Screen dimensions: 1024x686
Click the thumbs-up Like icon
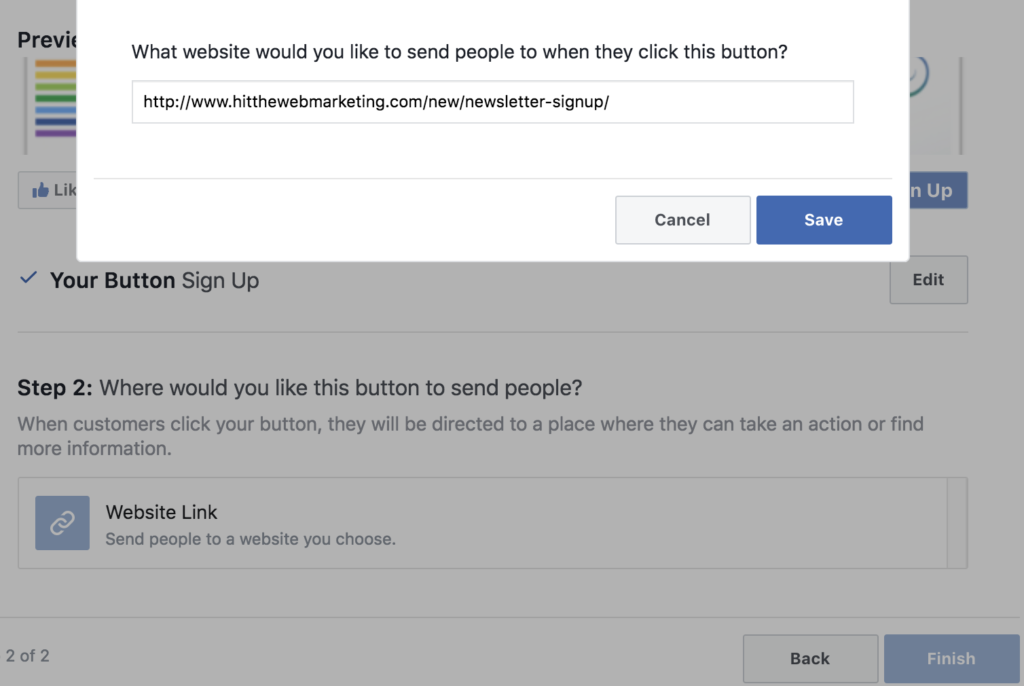[40, 190]
